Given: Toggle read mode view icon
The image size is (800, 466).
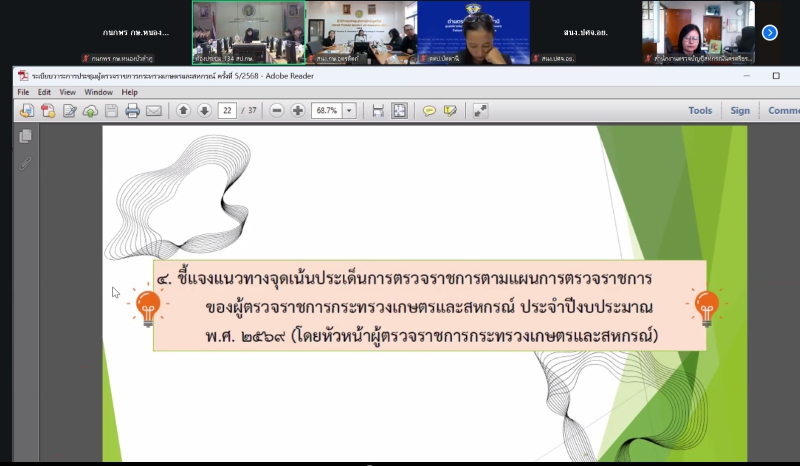Looking at the screenshot, I should click(480, 111).
